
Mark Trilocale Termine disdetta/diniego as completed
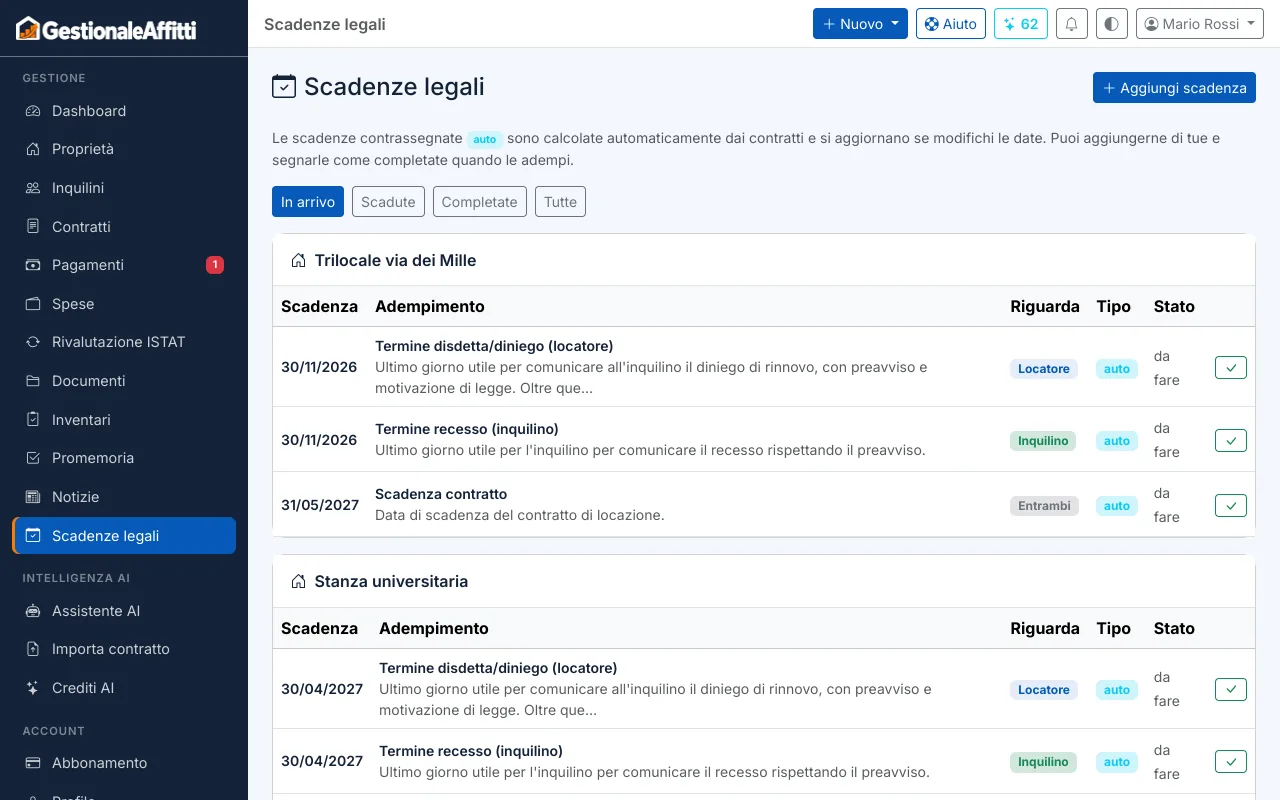pyautogui.click(x=1231, y=368)
